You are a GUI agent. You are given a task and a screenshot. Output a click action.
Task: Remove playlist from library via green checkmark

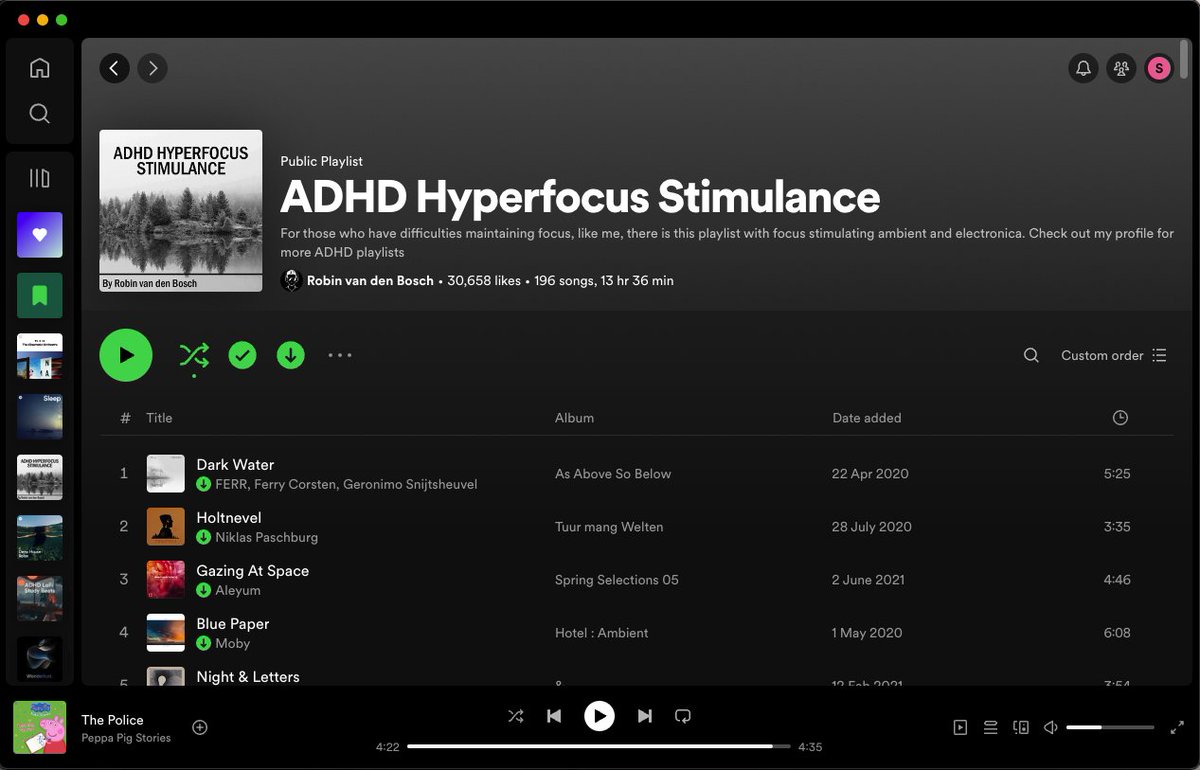click(x=242, y=355)
